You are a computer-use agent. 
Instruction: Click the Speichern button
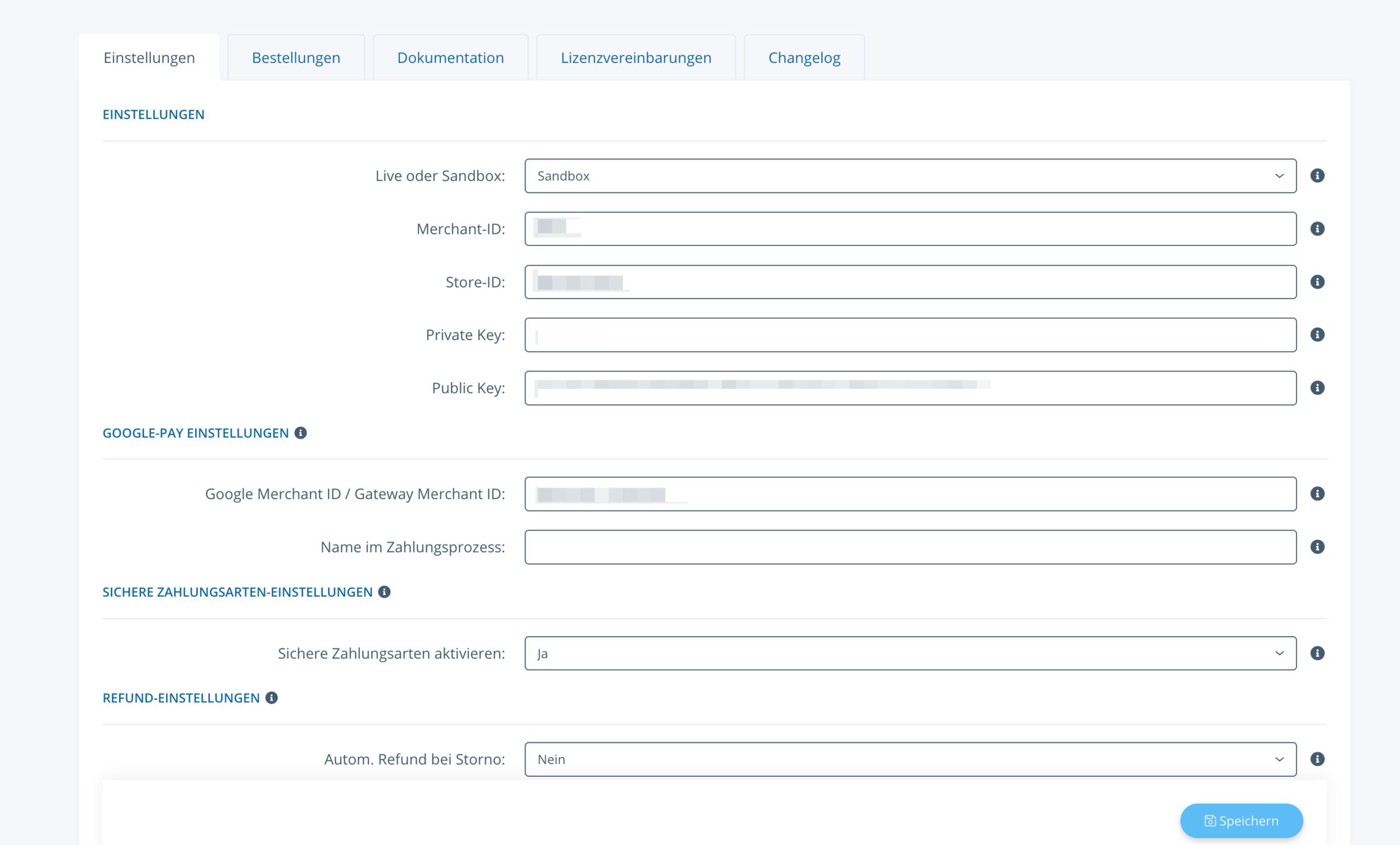[1241, 820]
